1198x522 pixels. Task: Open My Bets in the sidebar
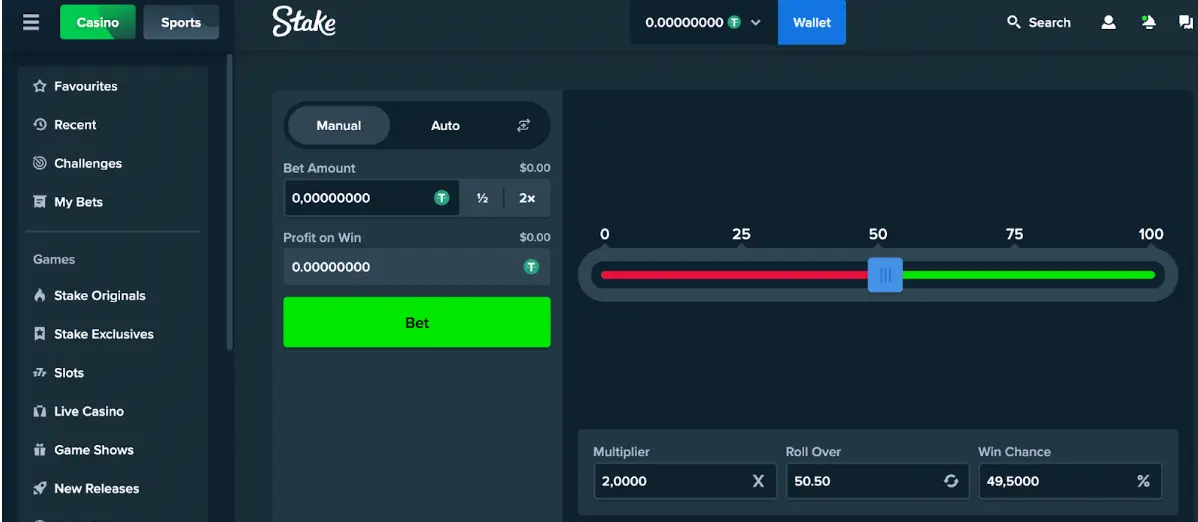coord(78,202)
